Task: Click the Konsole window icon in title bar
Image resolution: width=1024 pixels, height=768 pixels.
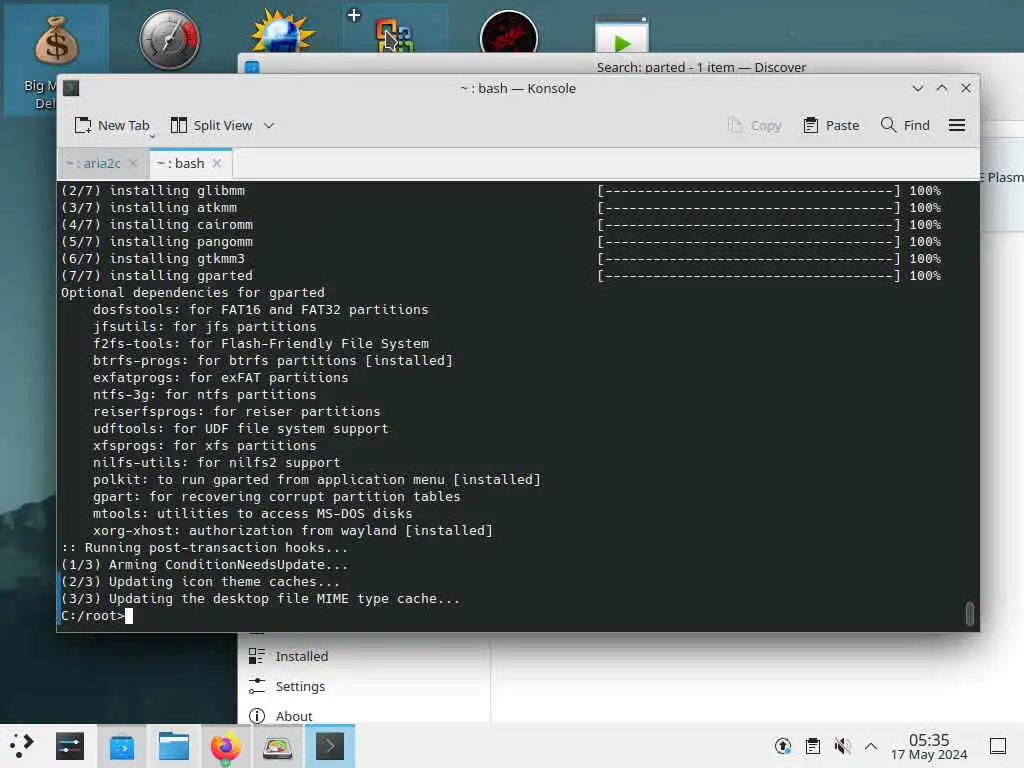Action: (71, 88)
